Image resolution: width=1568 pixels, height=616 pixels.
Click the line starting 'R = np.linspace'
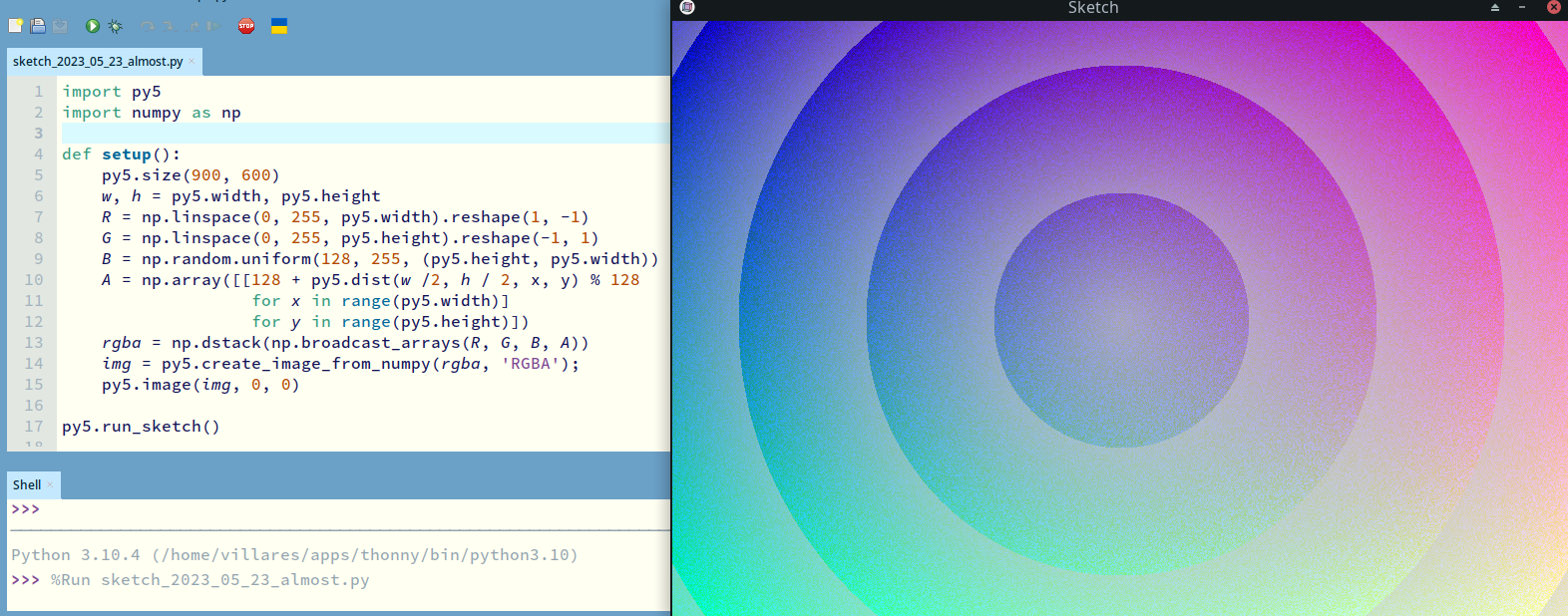(345, 217)
